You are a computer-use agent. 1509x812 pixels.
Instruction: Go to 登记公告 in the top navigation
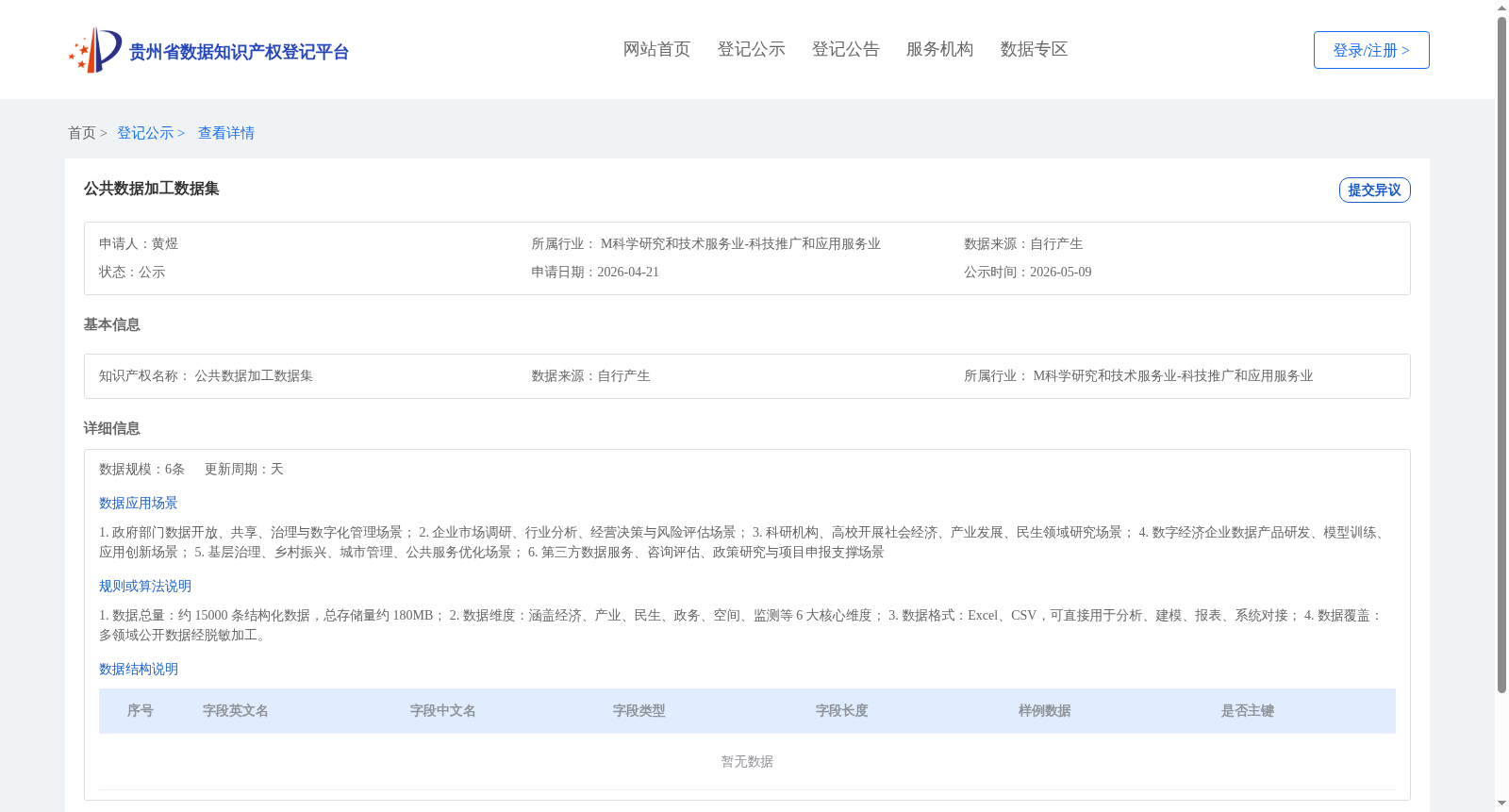point(845,49)
